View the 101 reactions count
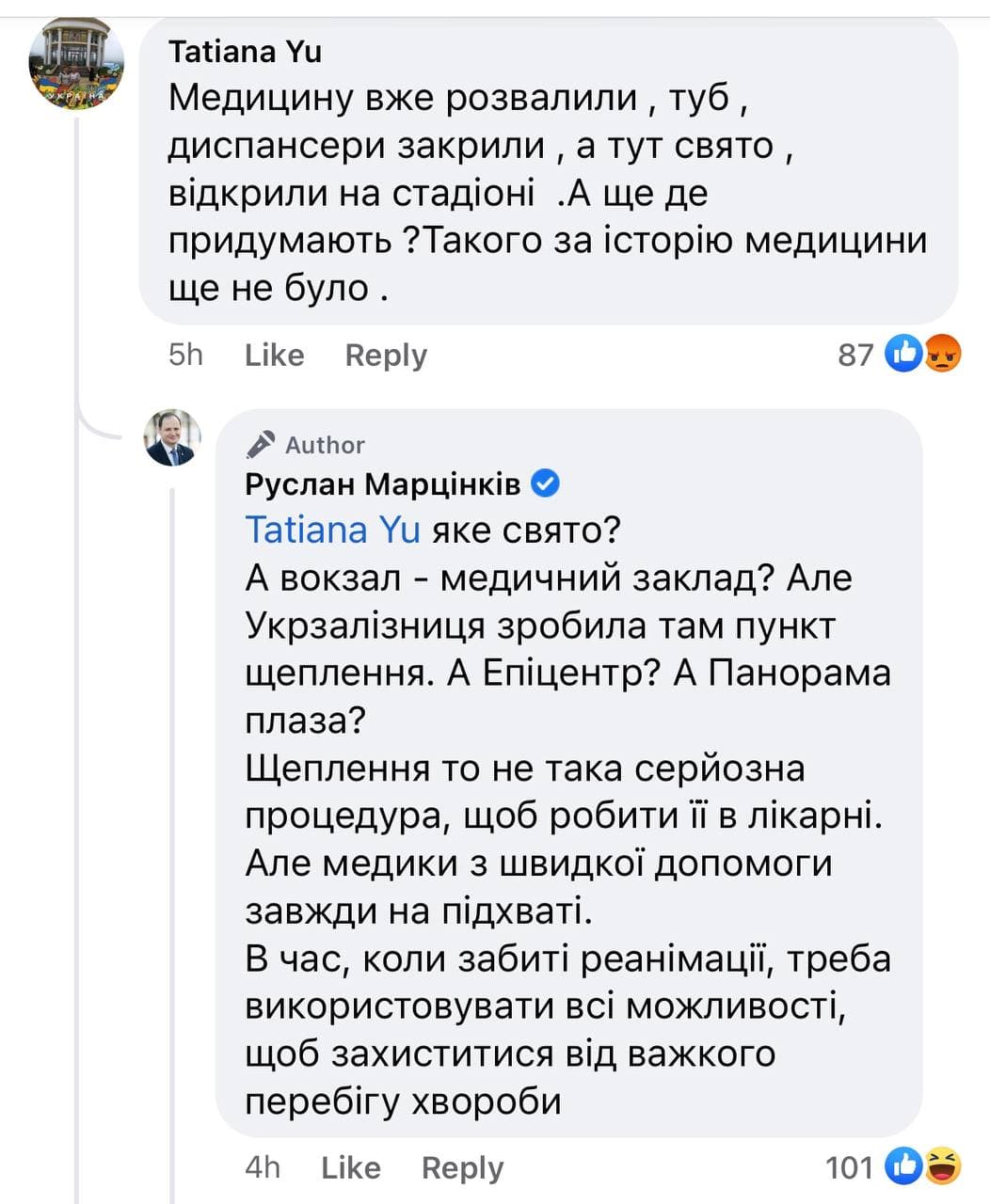The width and height of the screenshot is (990, 1204). tap(849, 1167)
